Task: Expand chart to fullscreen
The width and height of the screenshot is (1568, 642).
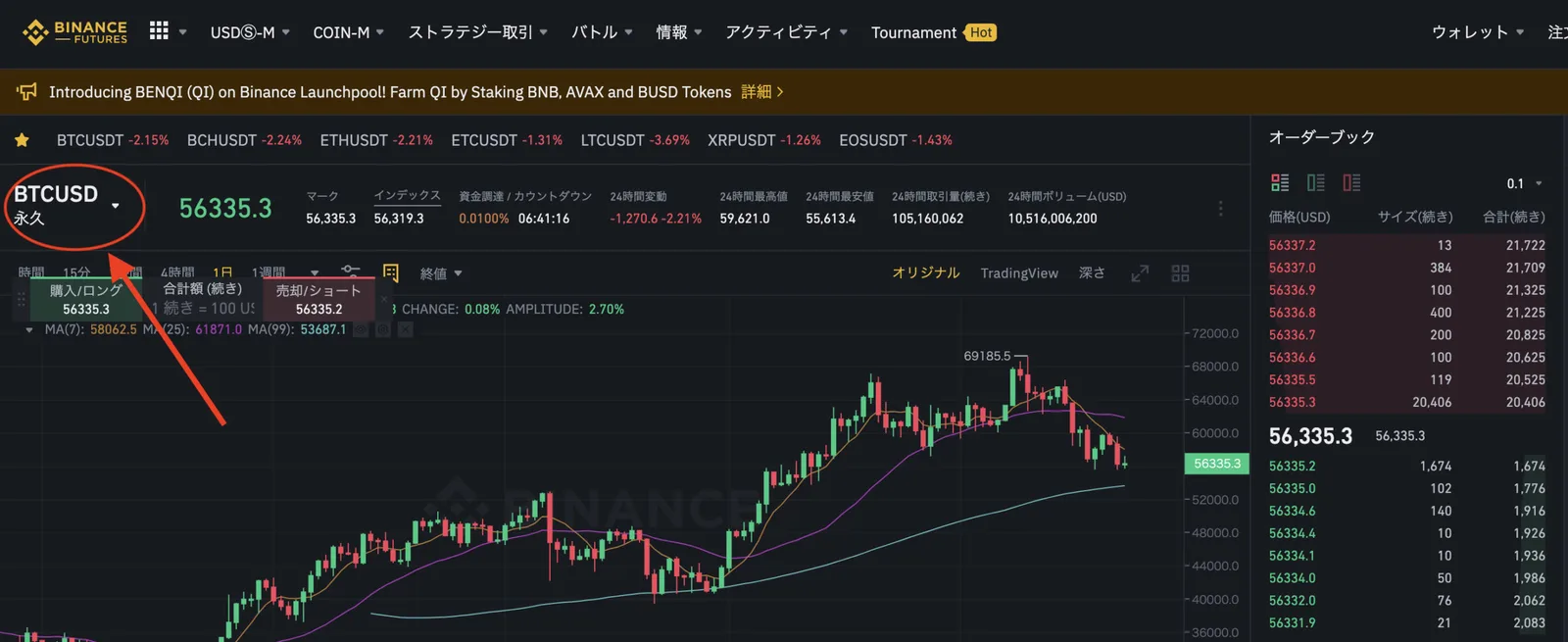Action: (1140, 273)
